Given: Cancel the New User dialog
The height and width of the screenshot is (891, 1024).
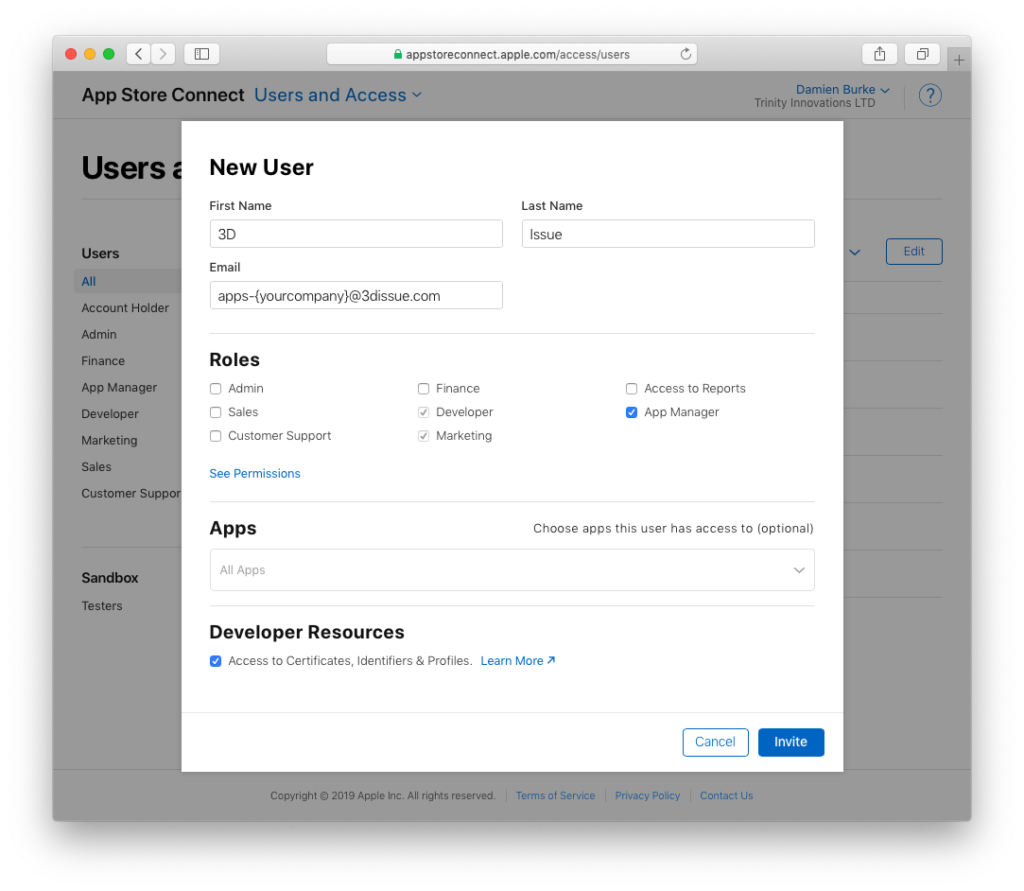Looking at the screenshot, I should [715, 742].
